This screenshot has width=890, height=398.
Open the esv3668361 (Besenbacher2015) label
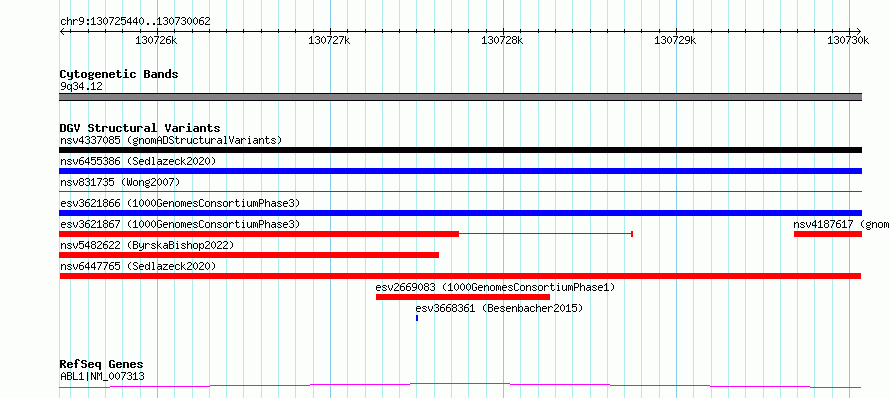pyautogui.click(x=499, y=308)
